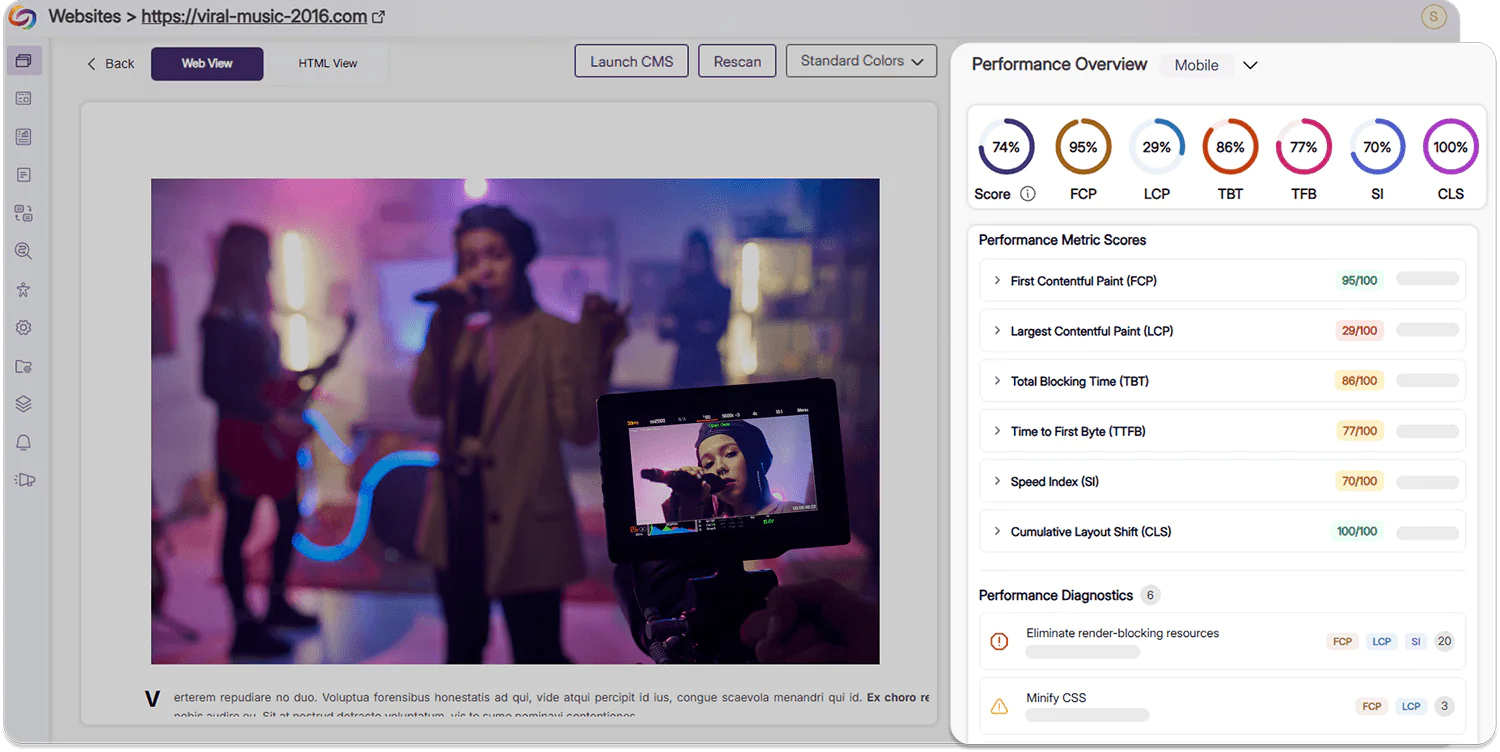Click the Launch CMS button
This screenshot has height=752, width=1500.
point(632,61)
